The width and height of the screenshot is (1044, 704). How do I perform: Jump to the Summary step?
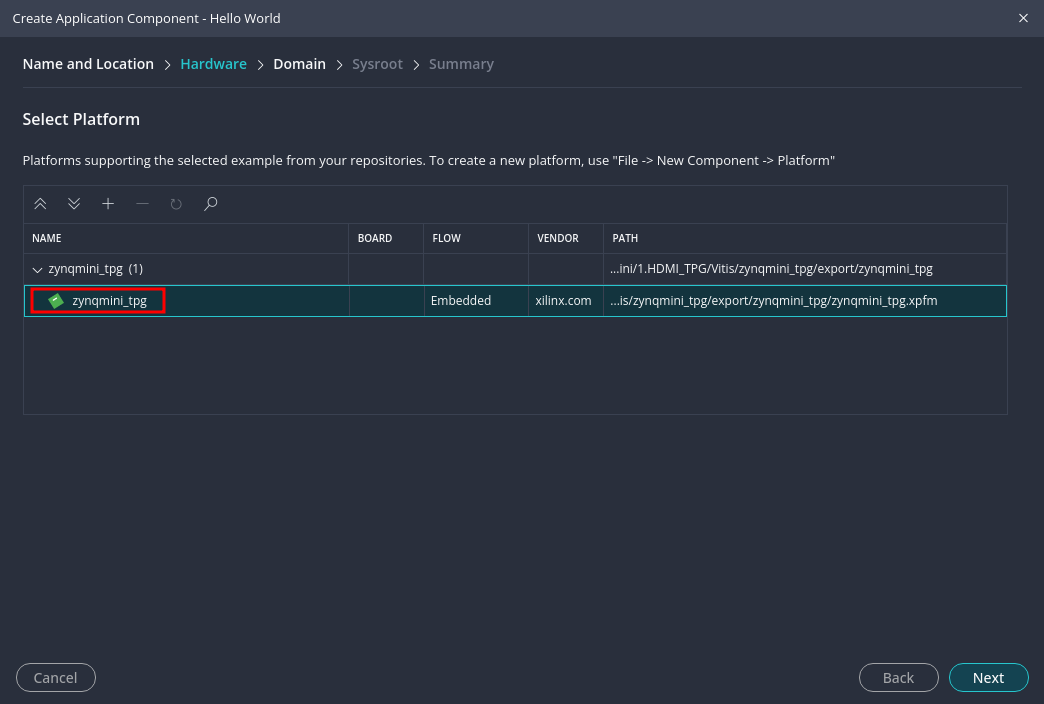click(x=461, y=64)
